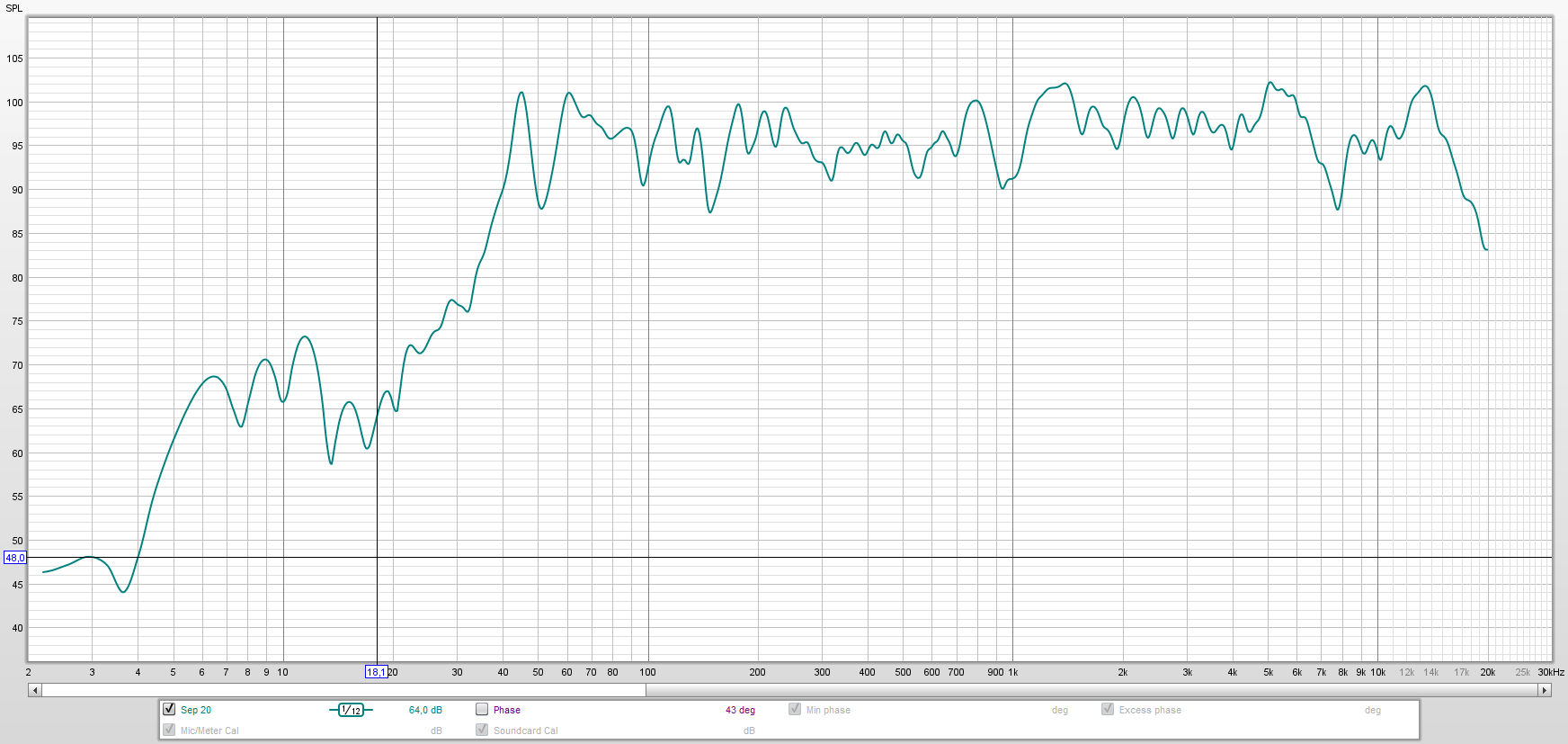Click the Soundcard Cal label text
The image size is (1568, 744).
525,731
